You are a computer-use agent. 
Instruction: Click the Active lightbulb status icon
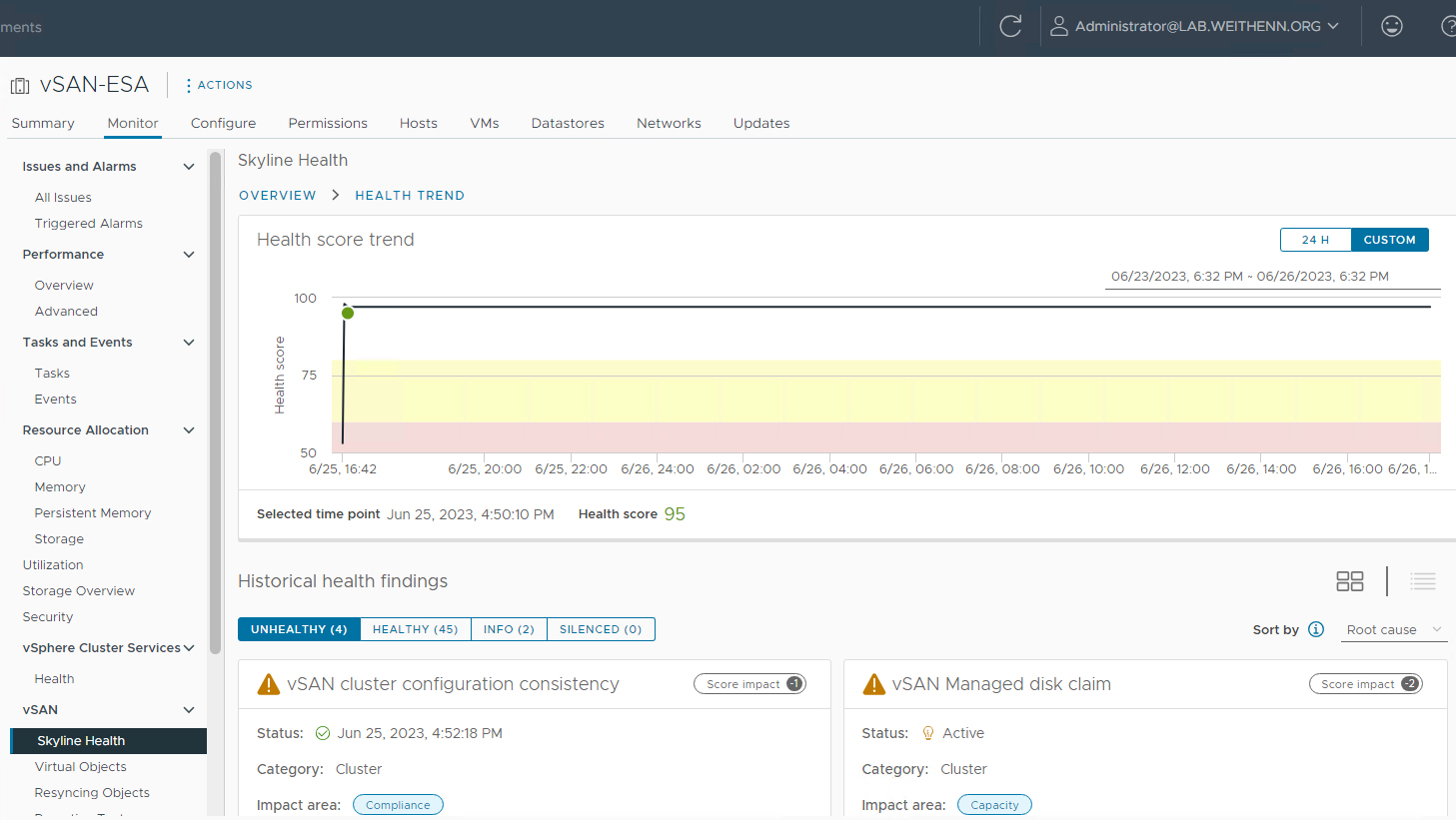tap(928, 733)
